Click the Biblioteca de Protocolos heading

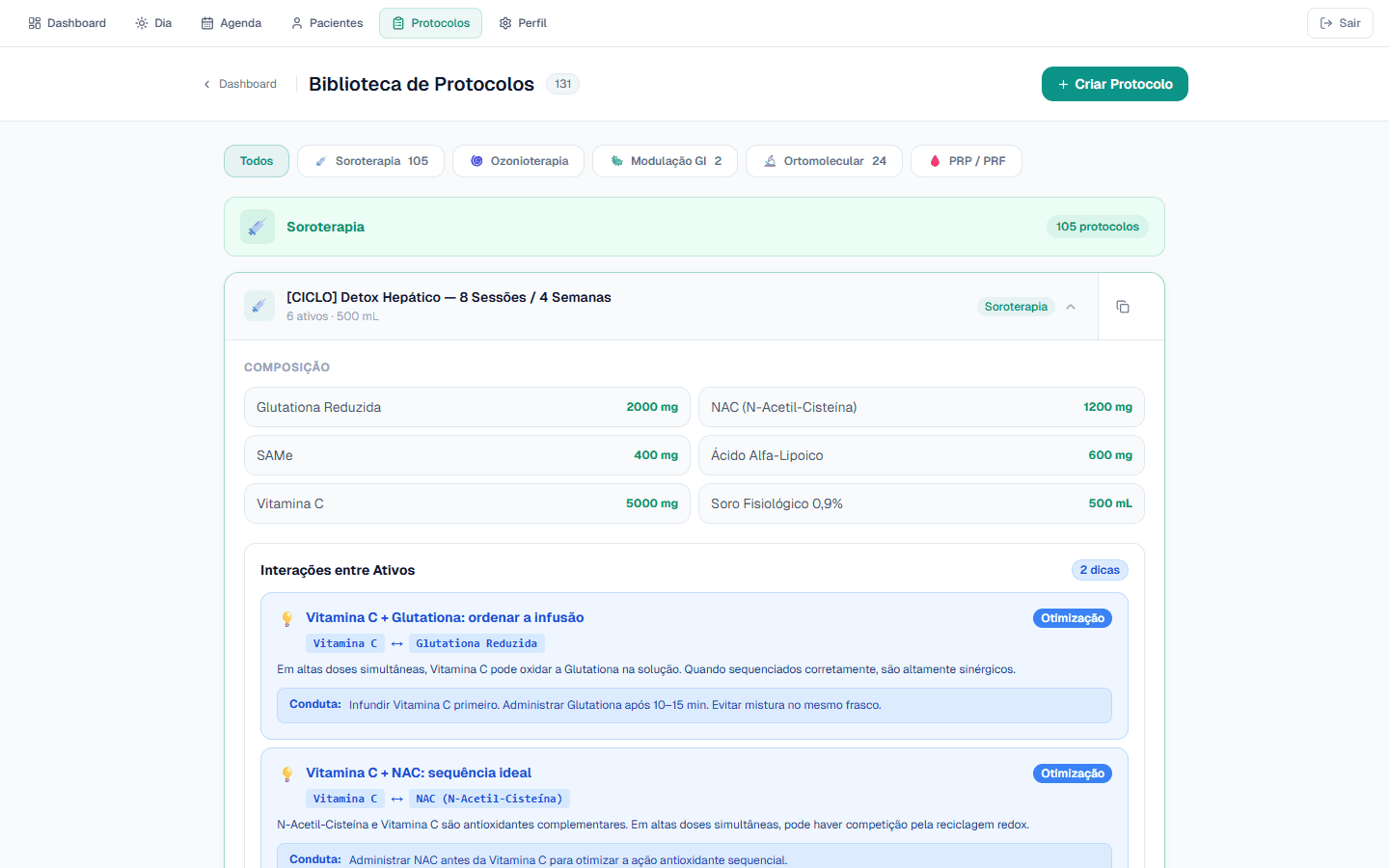point(422,84)
